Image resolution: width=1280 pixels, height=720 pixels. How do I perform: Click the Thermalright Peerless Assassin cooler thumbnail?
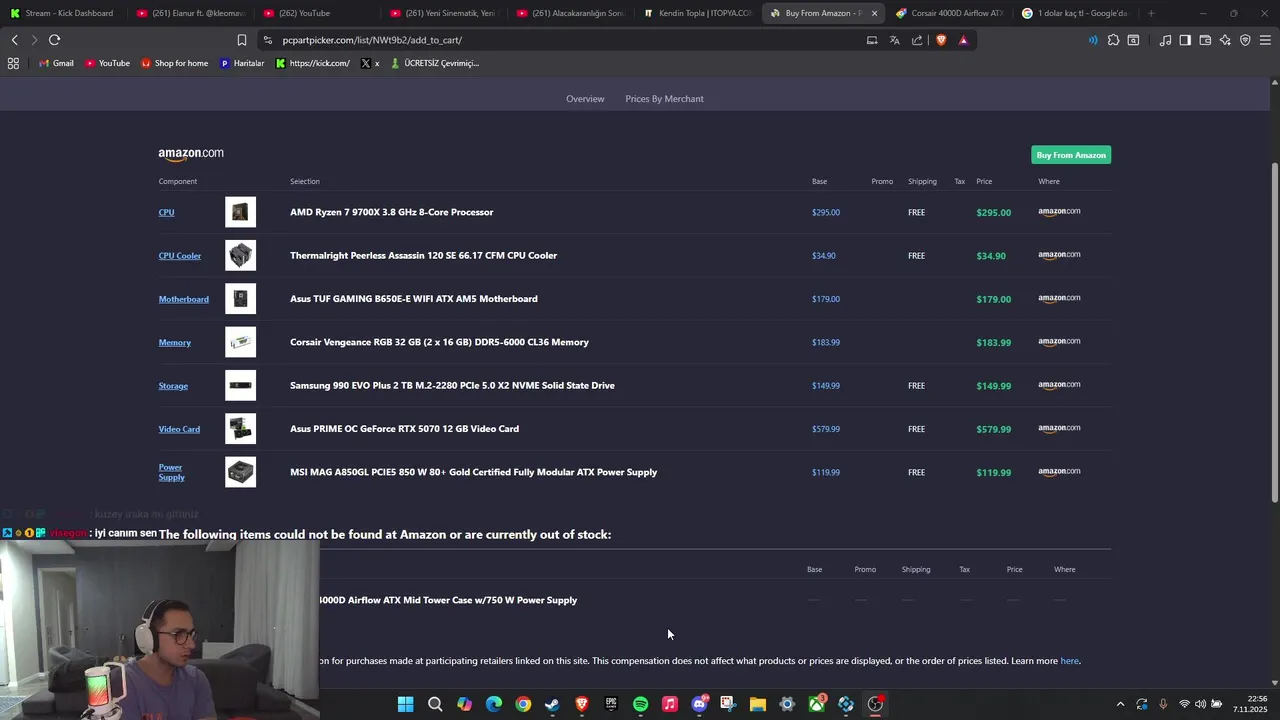(240, 255)
